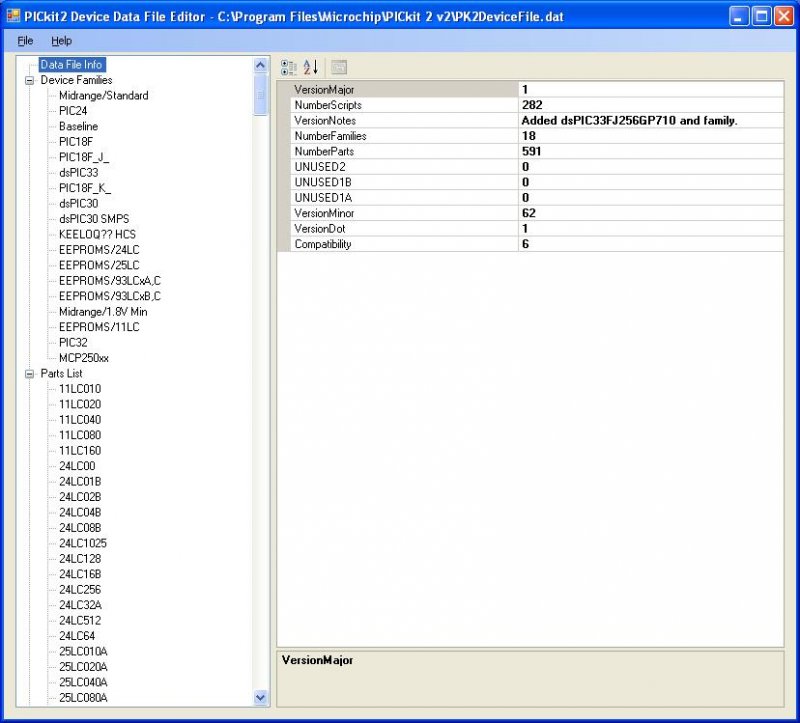Open the Help menu
The width and height of the screenshot is (800, 723).
61,41
